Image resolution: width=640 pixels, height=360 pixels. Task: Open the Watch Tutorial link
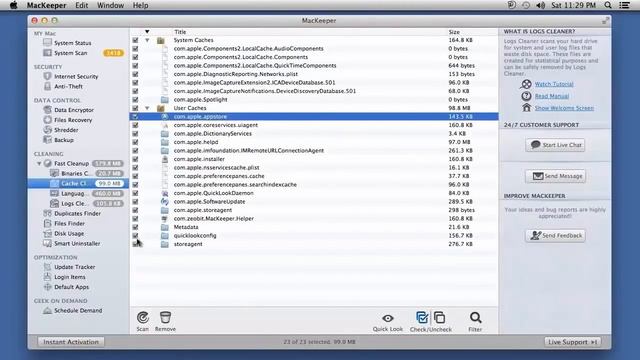[x=554, y=84]
